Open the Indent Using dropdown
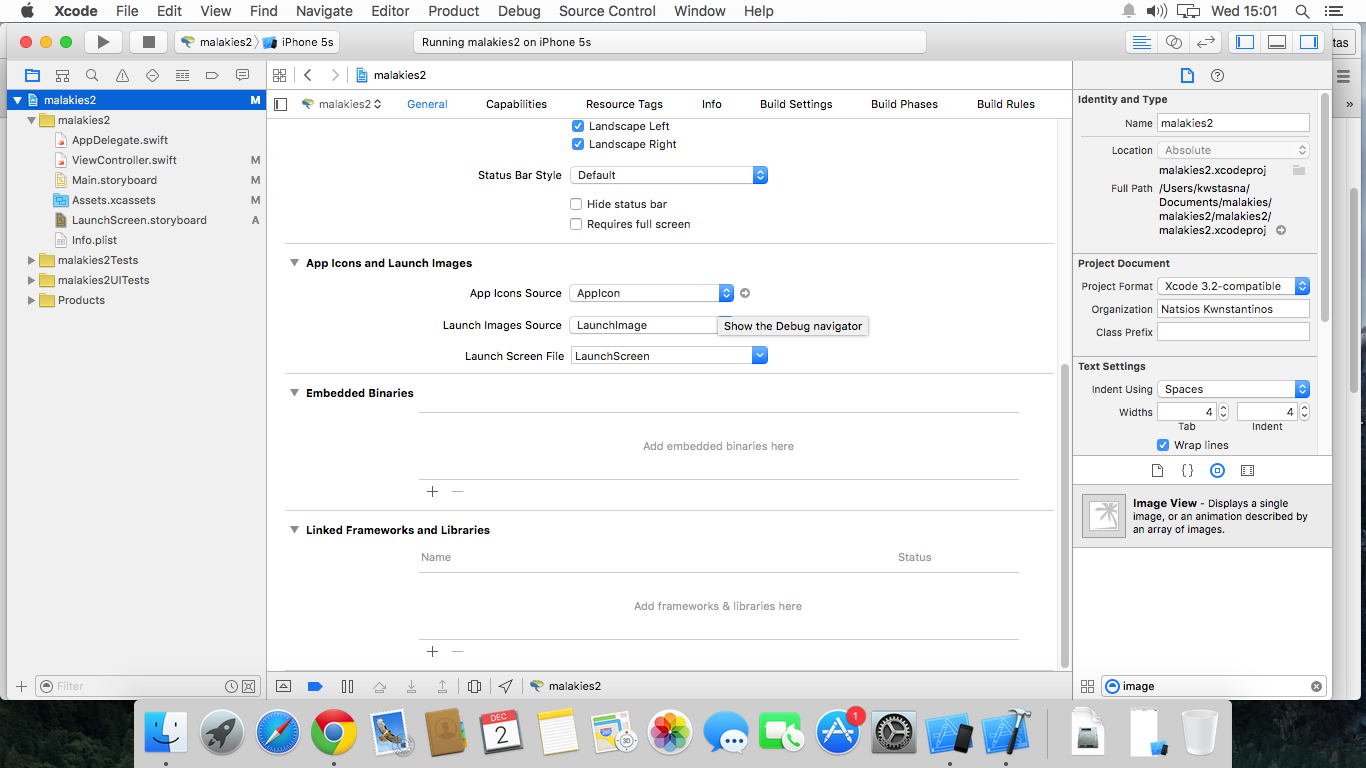Screen dimensions: 1366x768 [x=1233, y=389]
